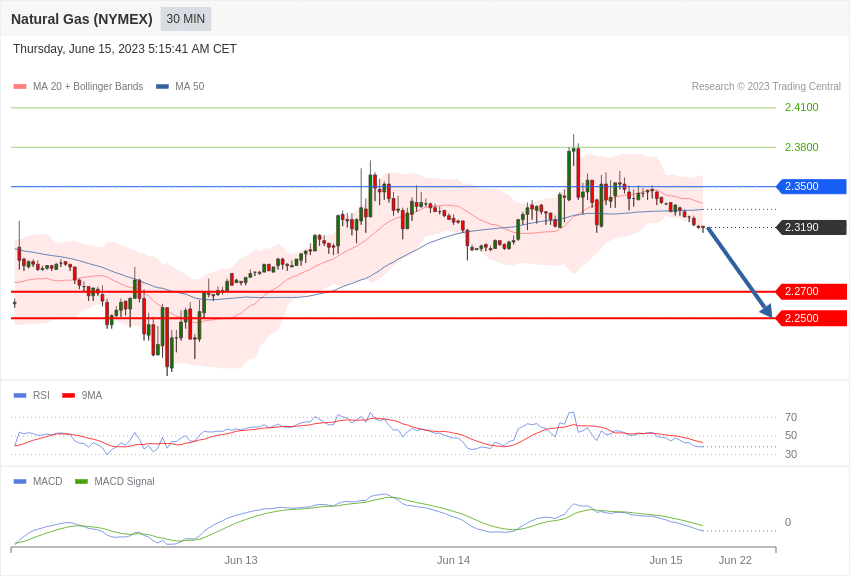Click the MACD legend label
The image size is (850, 576).
[48, 481]
